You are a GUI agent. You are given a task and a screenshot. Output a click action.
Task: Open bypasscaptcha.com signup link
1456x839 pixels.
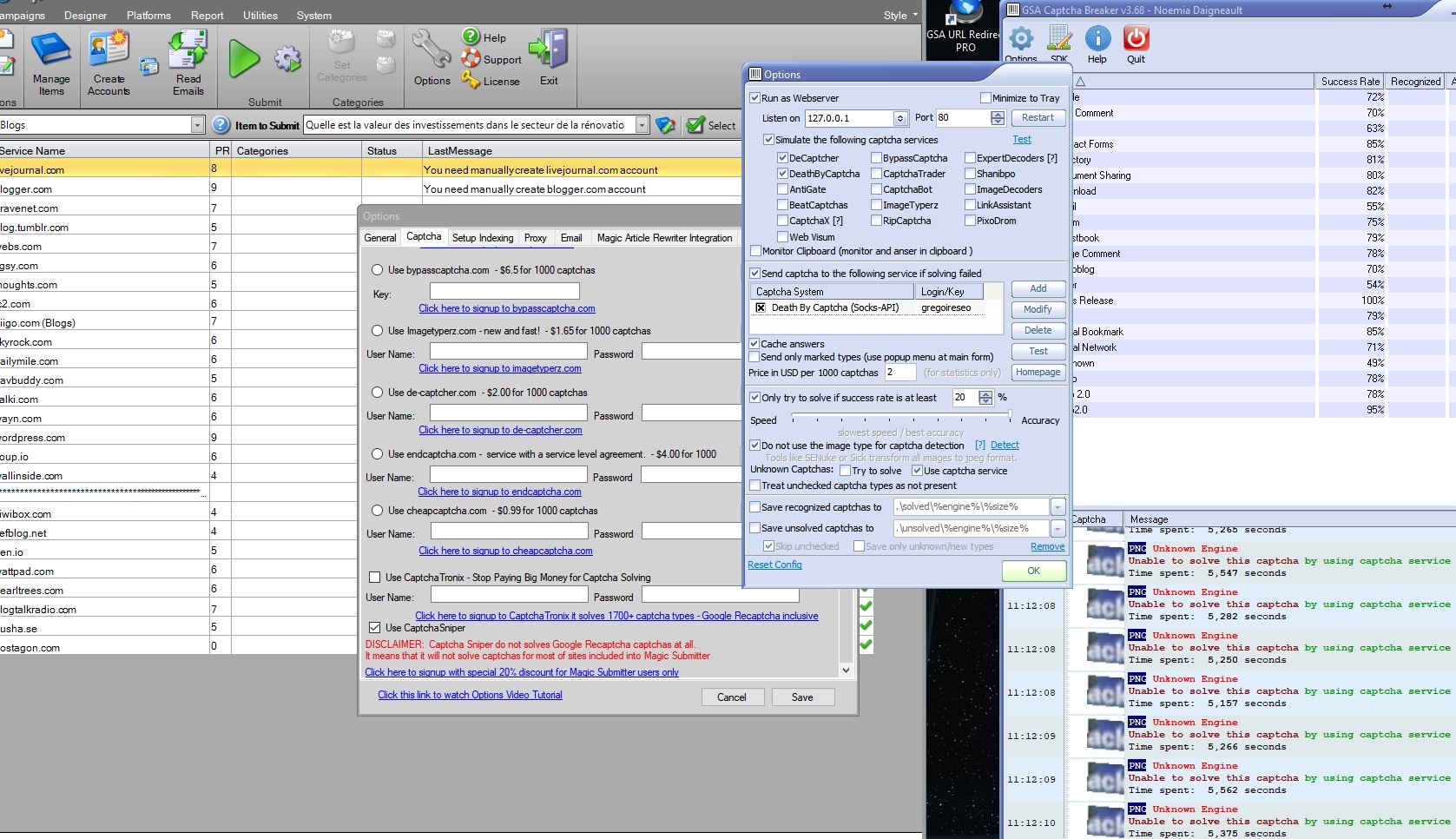[507, 308]
